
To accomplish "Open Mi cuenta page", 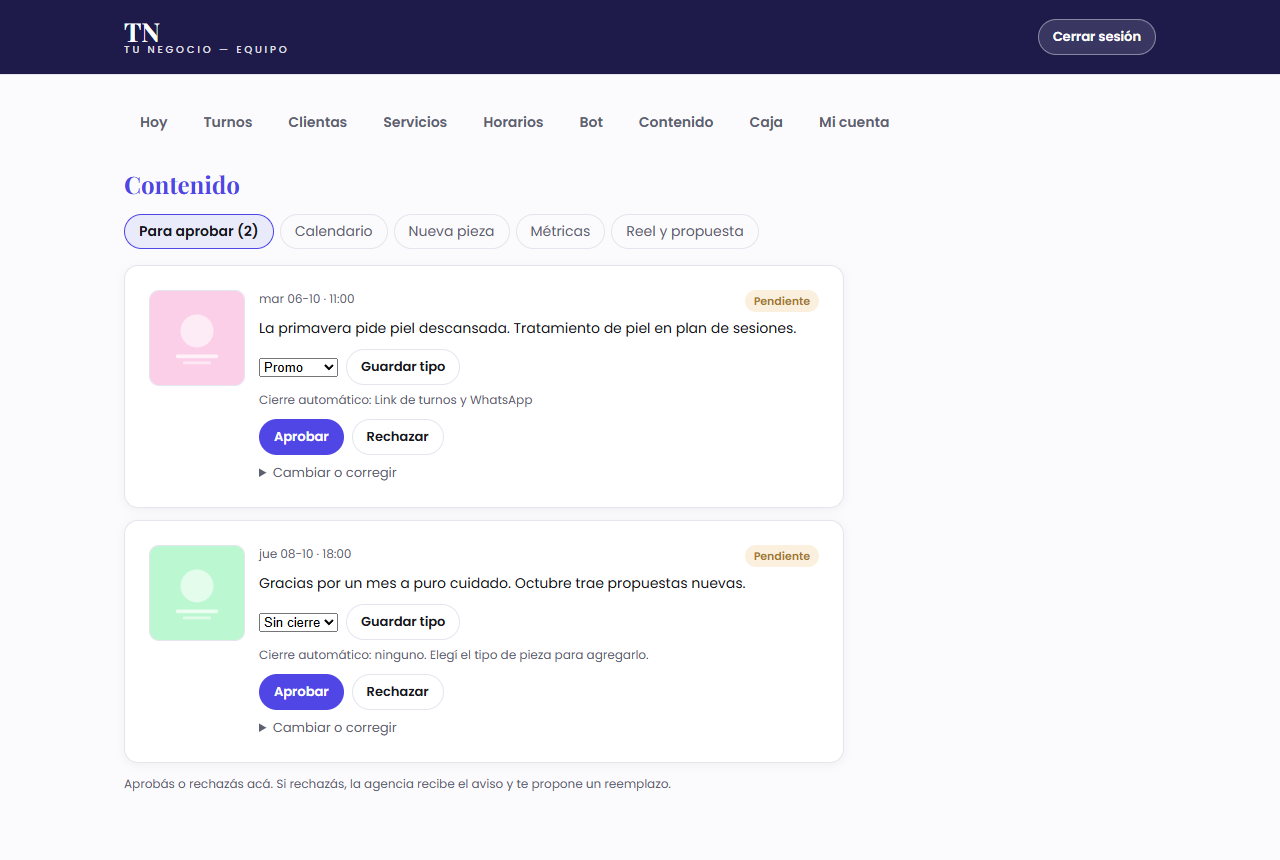I will 854,122.
